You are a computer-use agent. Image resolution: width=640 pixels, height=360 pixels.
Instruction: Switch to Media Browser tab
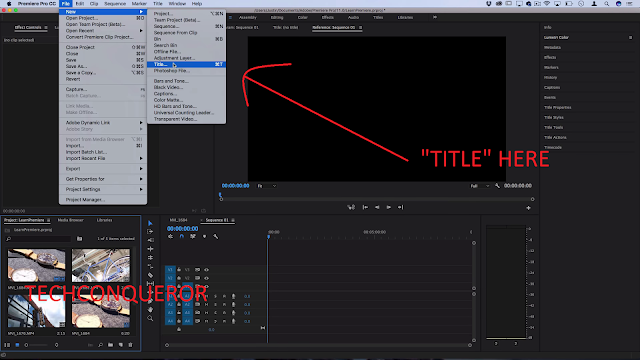click(70, 220)
